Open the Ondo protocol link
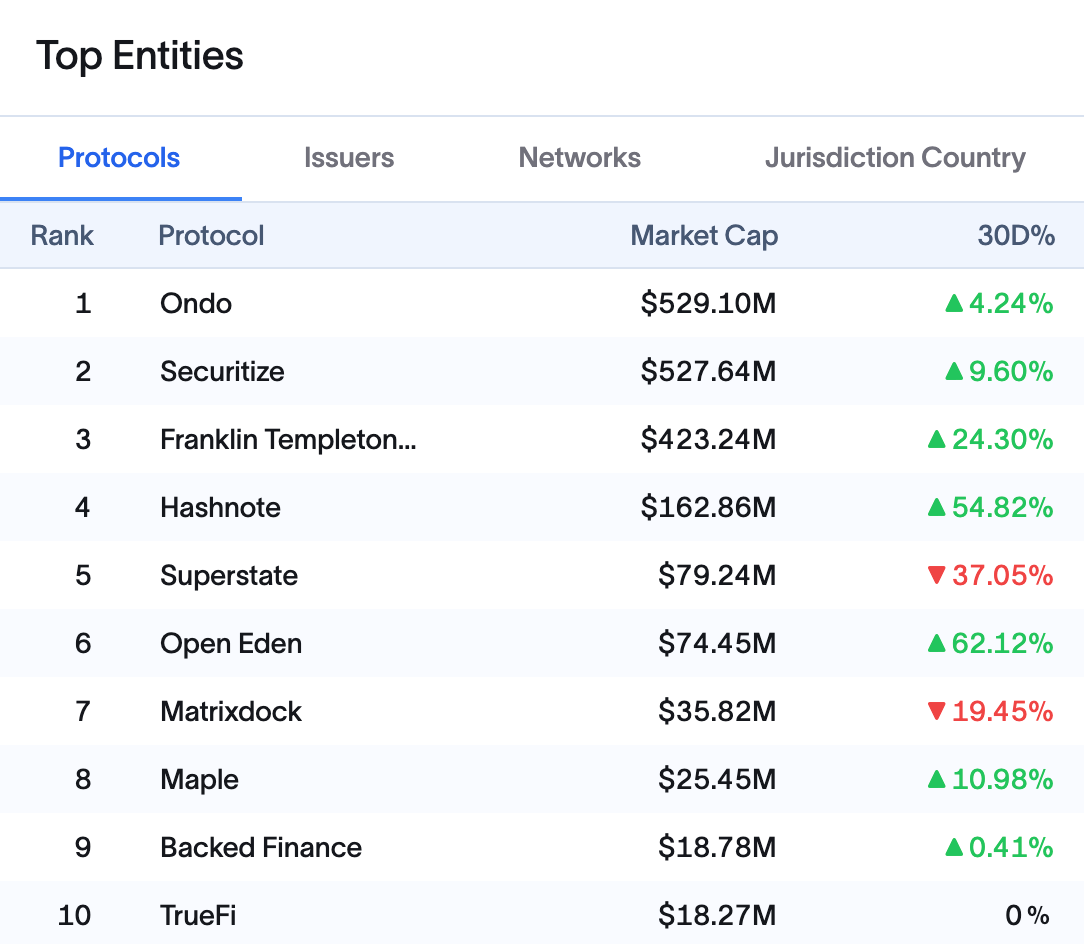 196,303
